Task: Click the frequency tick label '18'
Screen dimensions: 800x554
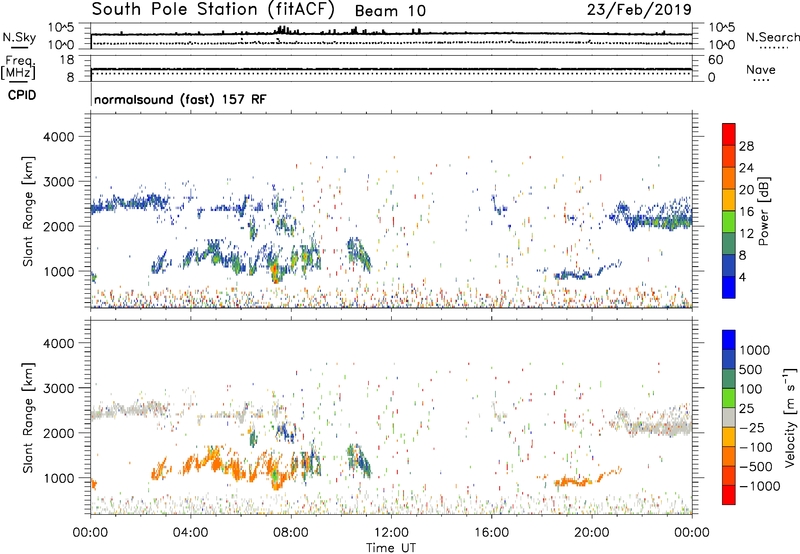Action: click(x=67, y=60)
